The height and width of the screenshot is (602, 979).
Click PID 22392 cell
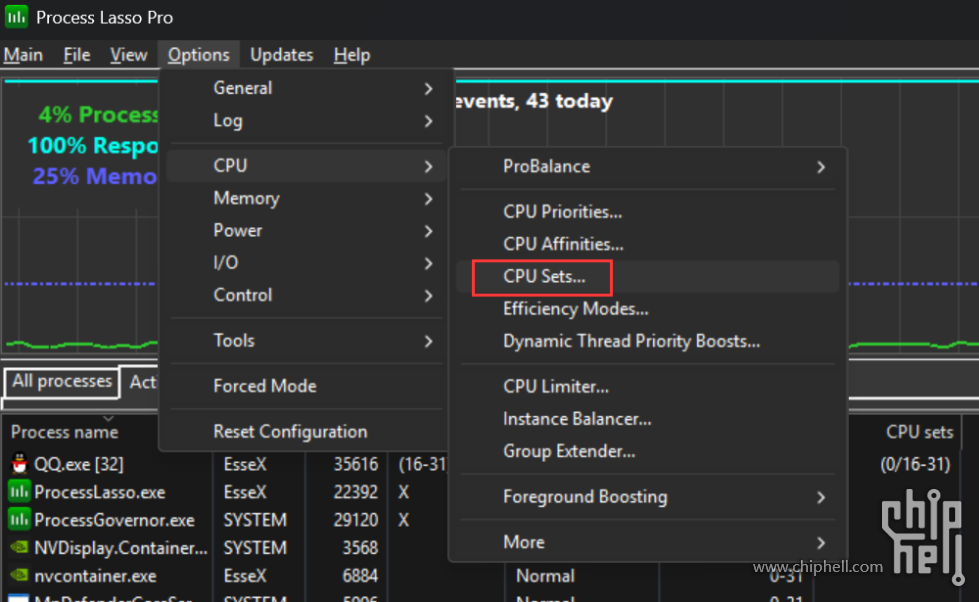[x=355, y=492]
